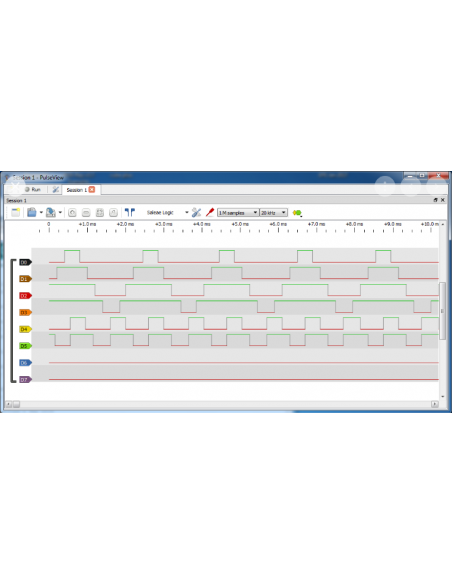Image resolution: width=452 pixels, height=584 pixels.
Task: Open the 1 M samples dropdown
Action: pyautogui.click(x=238, y=213)
